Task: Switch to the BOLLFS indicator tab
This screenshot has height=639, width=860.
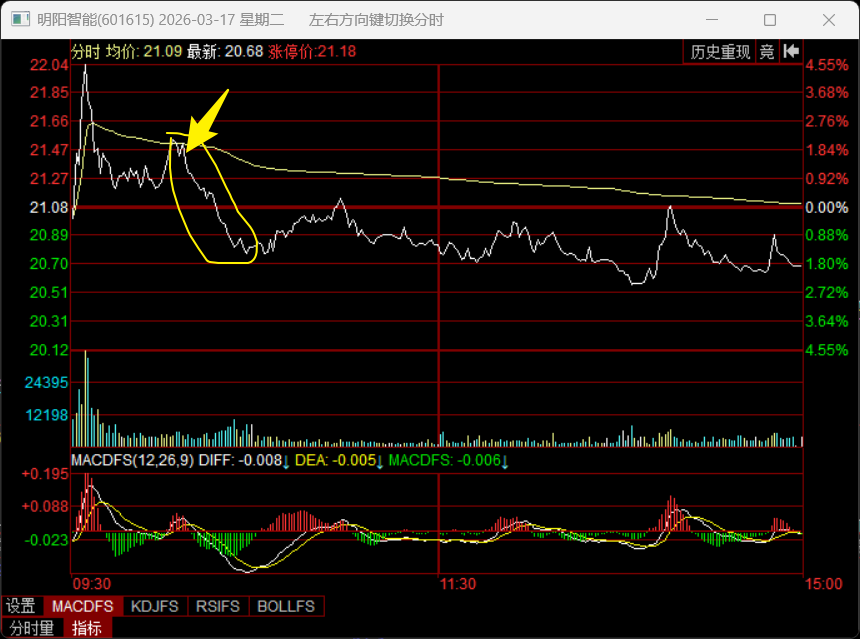Action: point(286,606)
